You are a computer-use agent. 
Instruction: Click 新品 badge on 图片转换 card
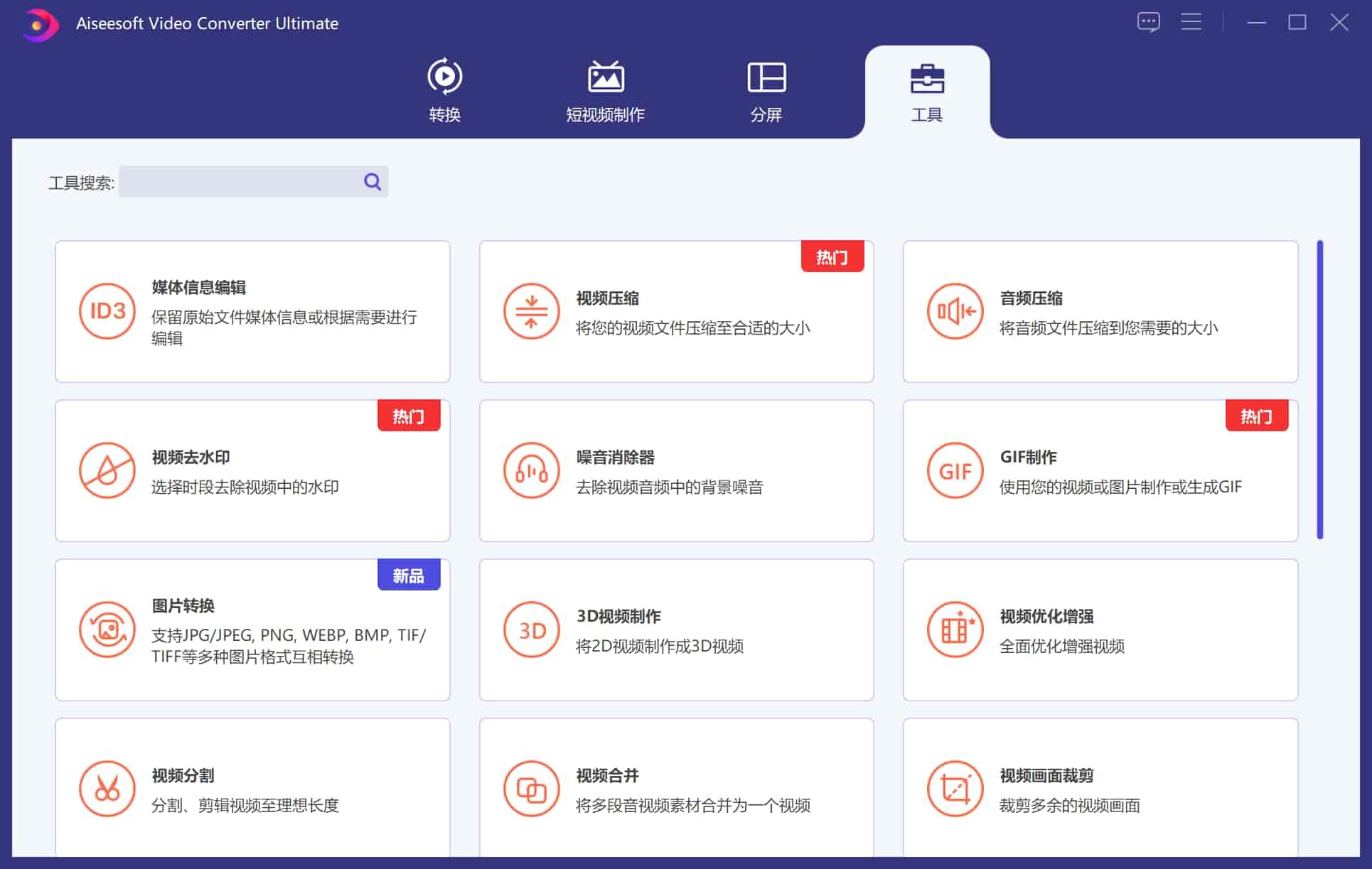coord(409,575)
